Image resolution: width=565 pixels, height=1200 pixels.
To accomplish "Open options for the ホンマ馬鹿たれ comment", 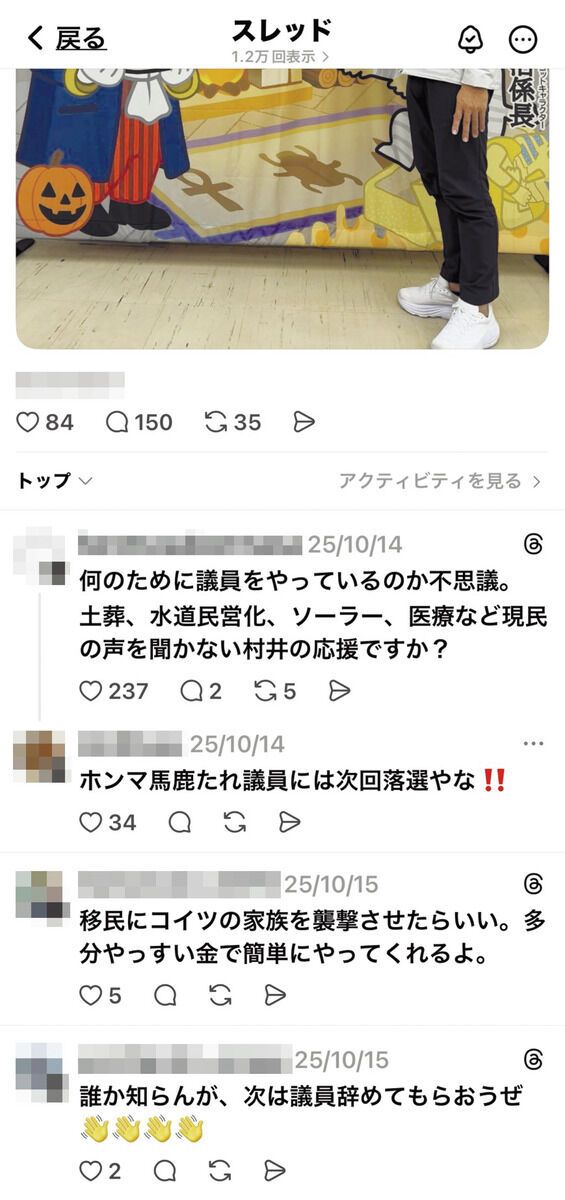I will [533, 744].
